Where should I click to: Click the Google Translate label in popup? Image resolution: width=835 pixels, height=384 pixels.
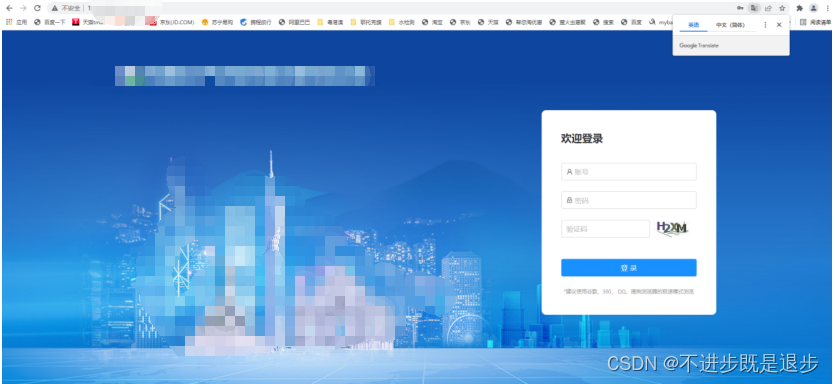coord(699,46)
